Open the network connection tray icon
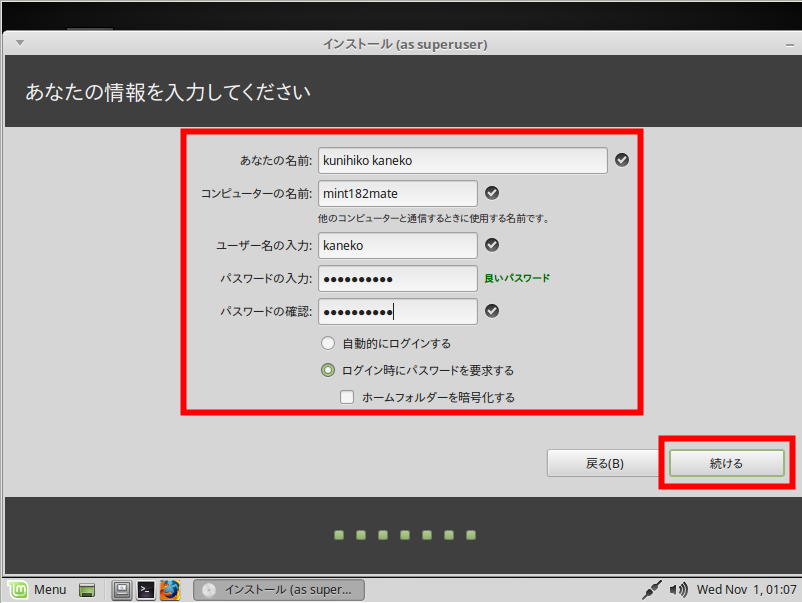The height and width of the screenshot is (603, 802). click(x=652, y=590)
